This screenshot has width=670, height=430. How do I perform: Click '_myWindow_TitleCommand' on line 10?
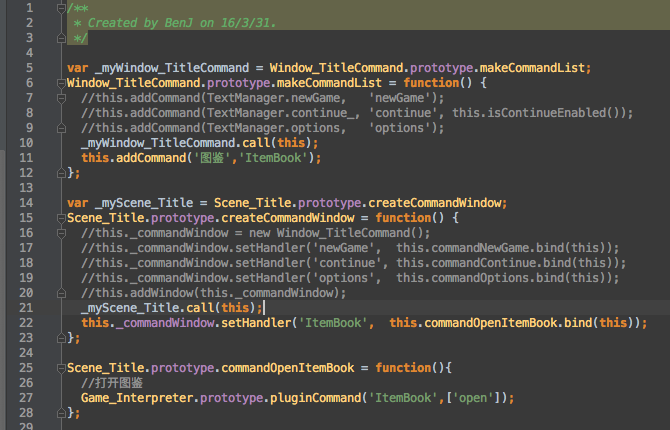158,143
